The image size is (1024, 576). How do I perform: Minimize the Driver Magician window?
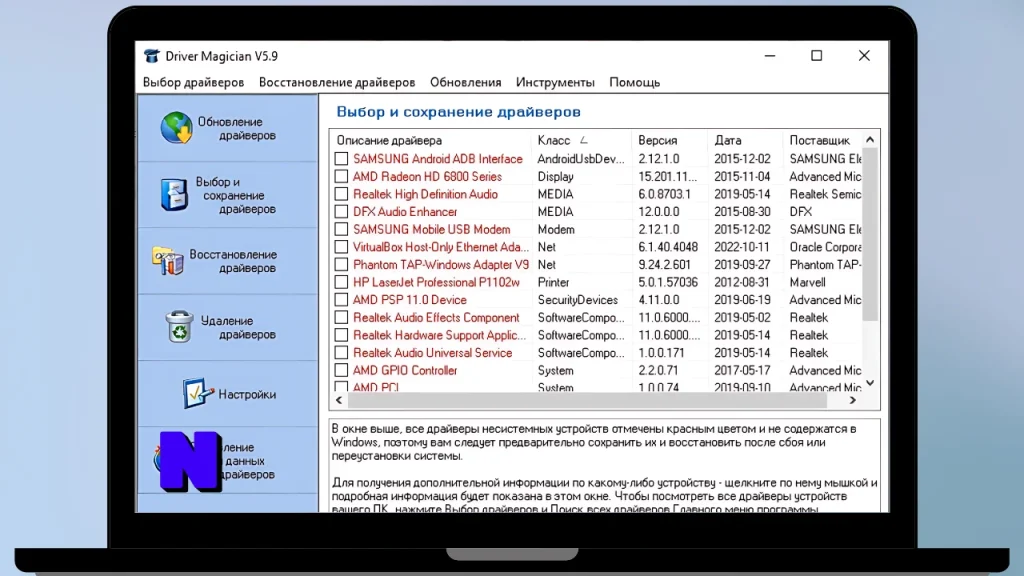pos(770,56)
